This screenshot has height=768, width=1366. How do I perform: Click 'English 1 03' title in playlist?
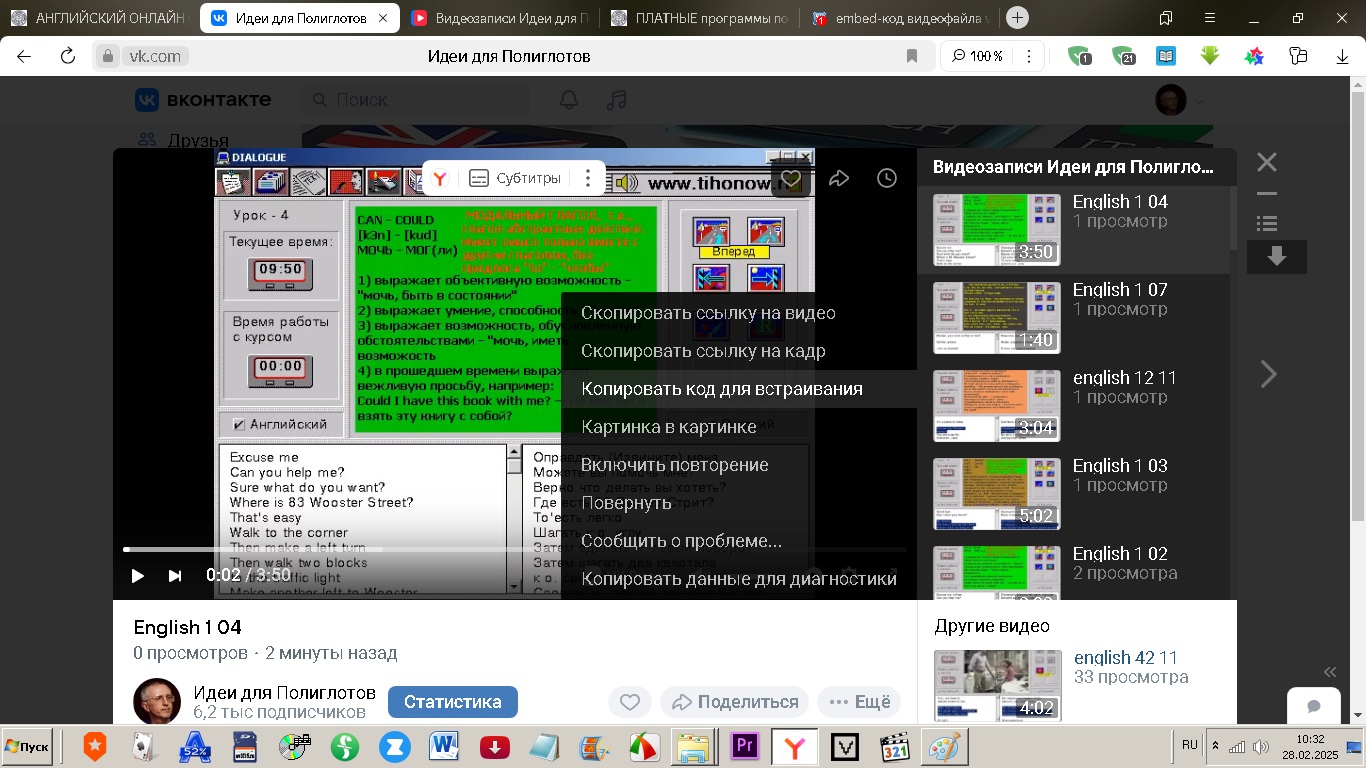pyautogui.click(x=1120, y=466)
